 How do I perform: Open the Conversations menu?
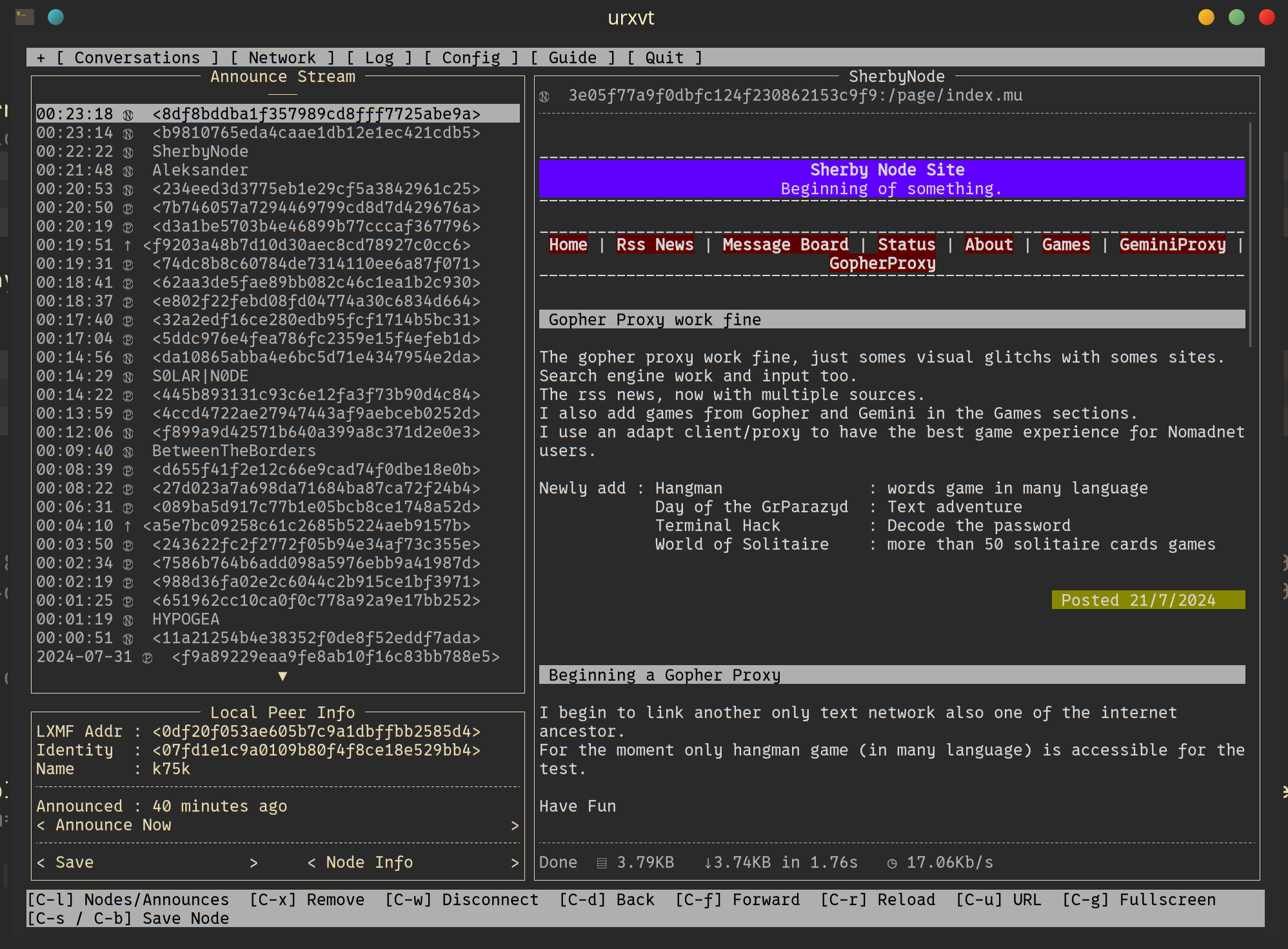tap(137, 58)
